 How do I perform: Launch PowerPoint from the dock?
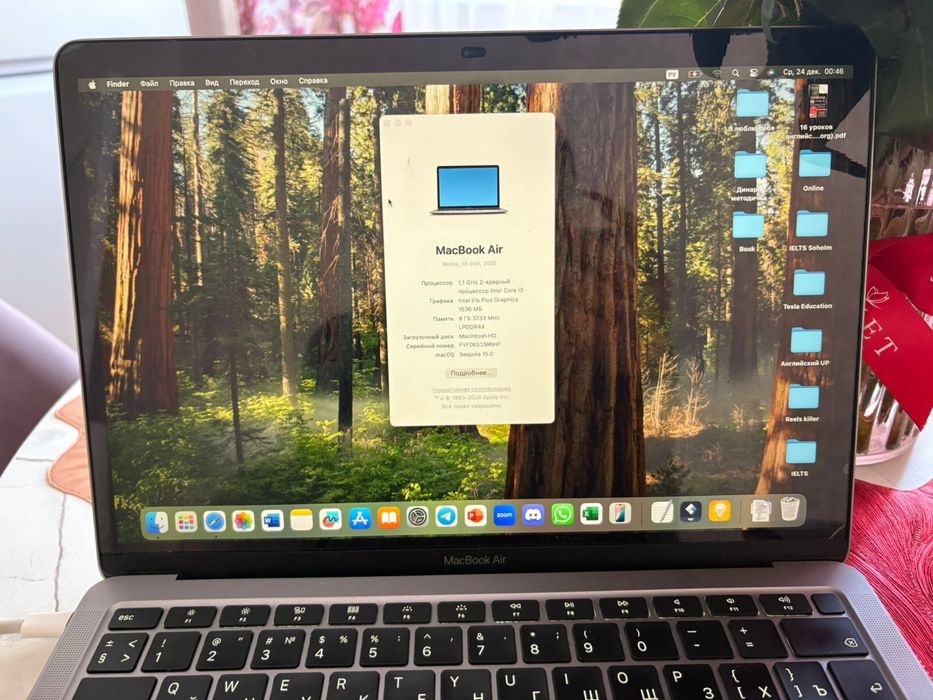point(475,516)
